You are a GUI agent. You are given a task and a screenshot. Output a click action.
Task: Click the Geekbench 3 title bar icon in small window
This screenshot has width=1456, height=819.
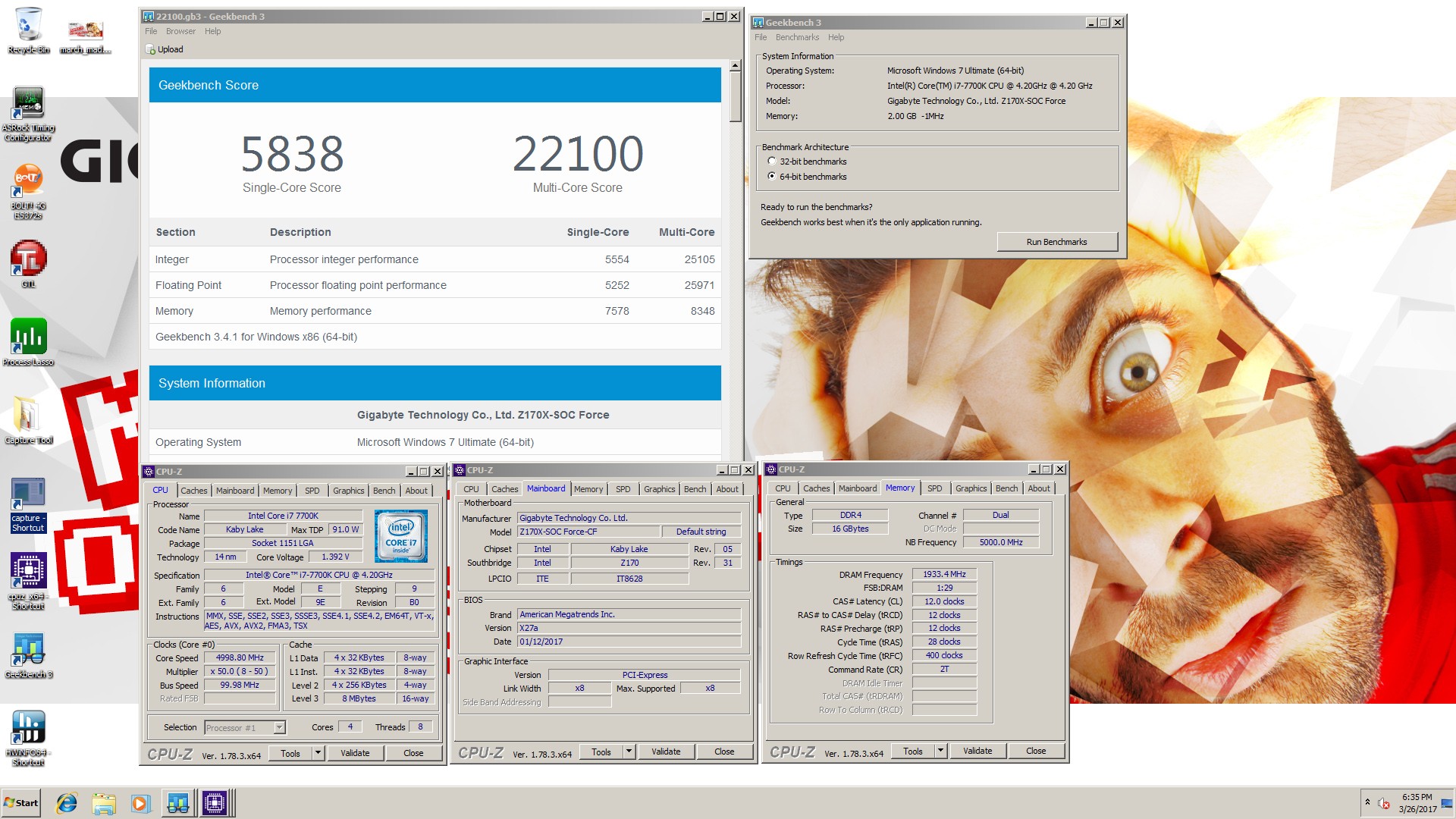758,23
